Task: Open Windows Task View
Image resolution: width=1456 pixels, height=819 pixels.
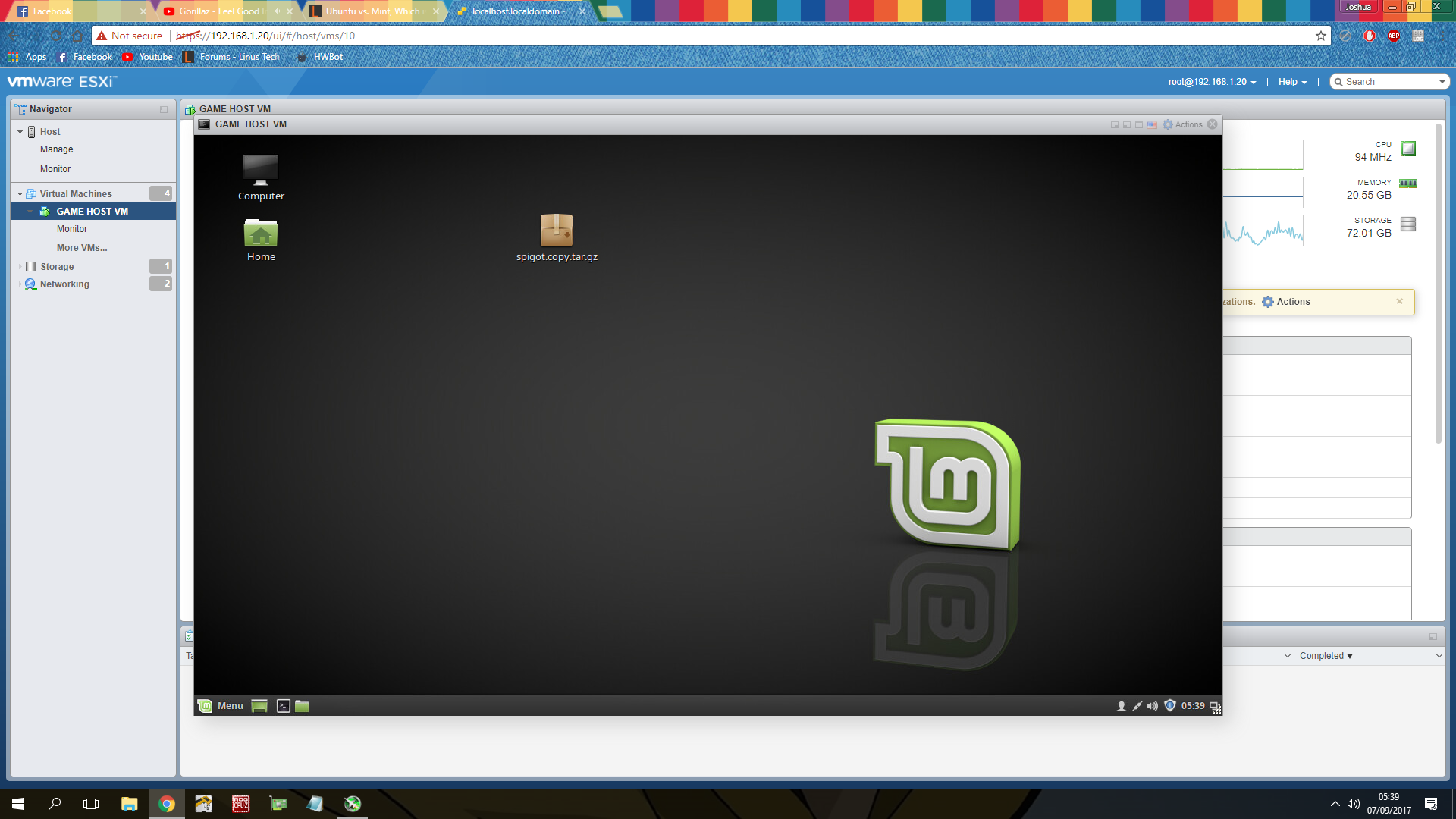Action: [91, 804]
